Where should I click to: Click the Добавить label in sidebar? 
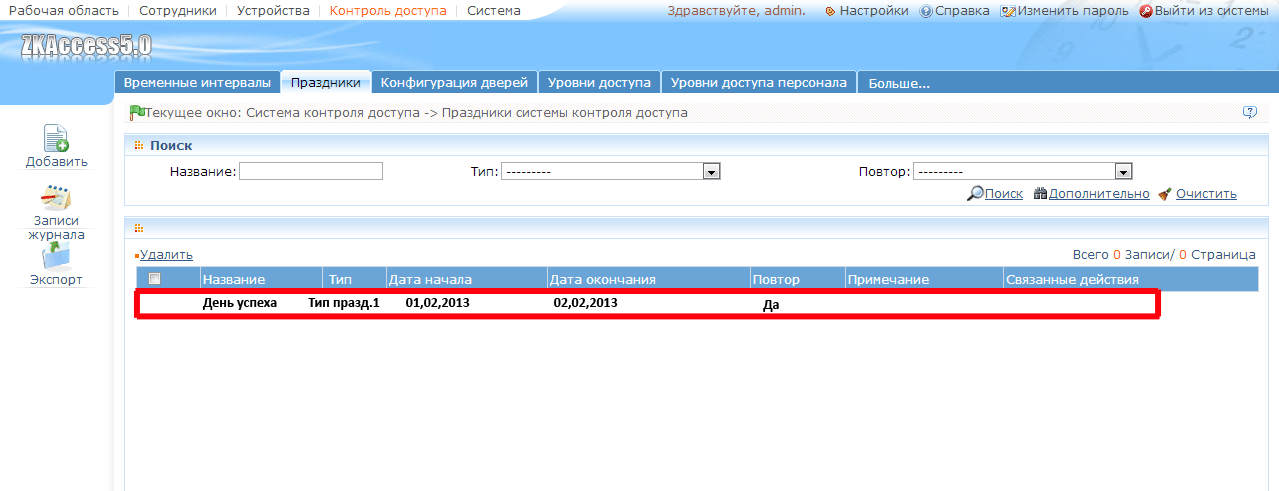[x=57, y=162]
